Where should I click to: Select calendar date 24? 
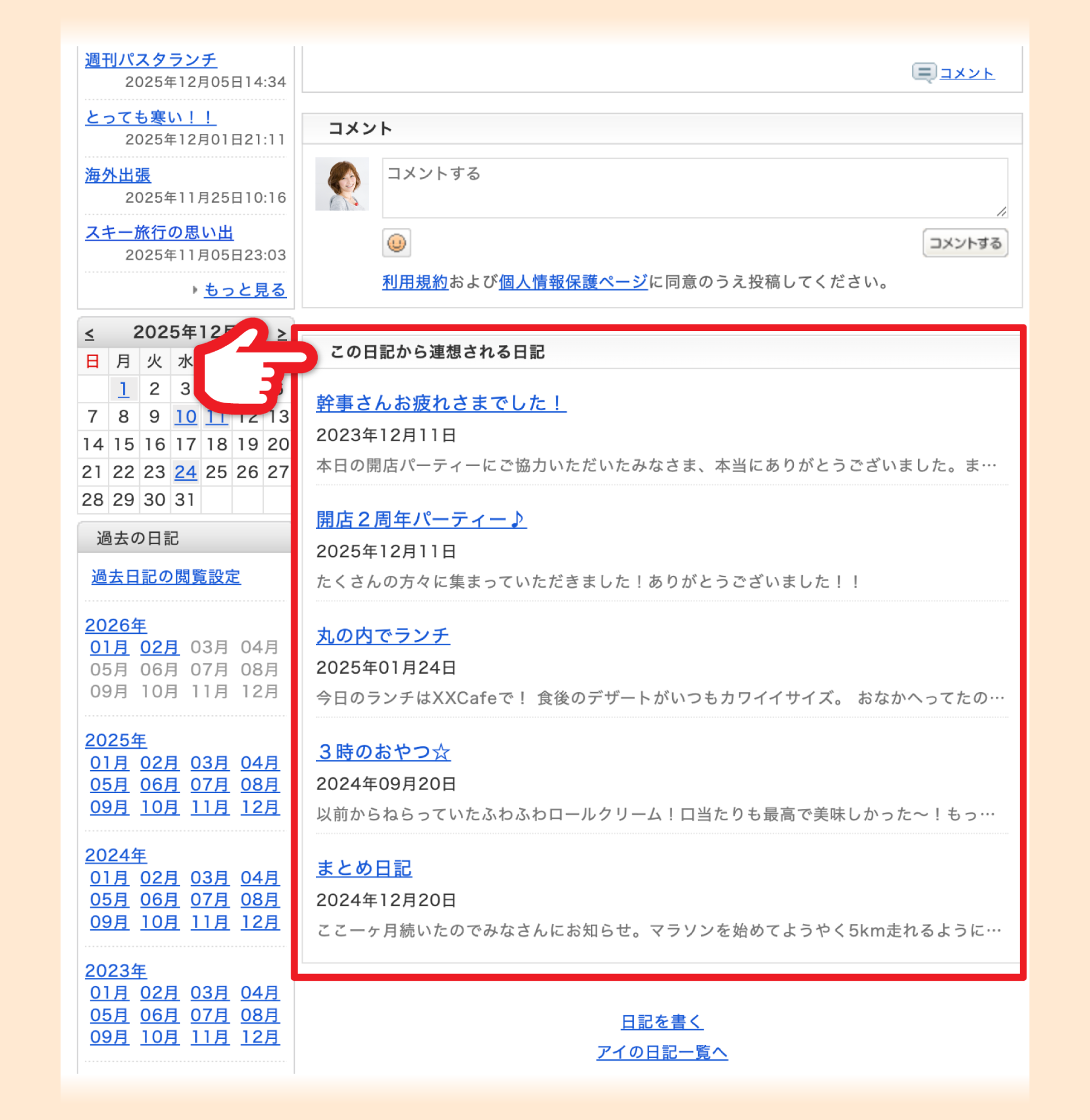pyautogui.click(x=186, y=472)
